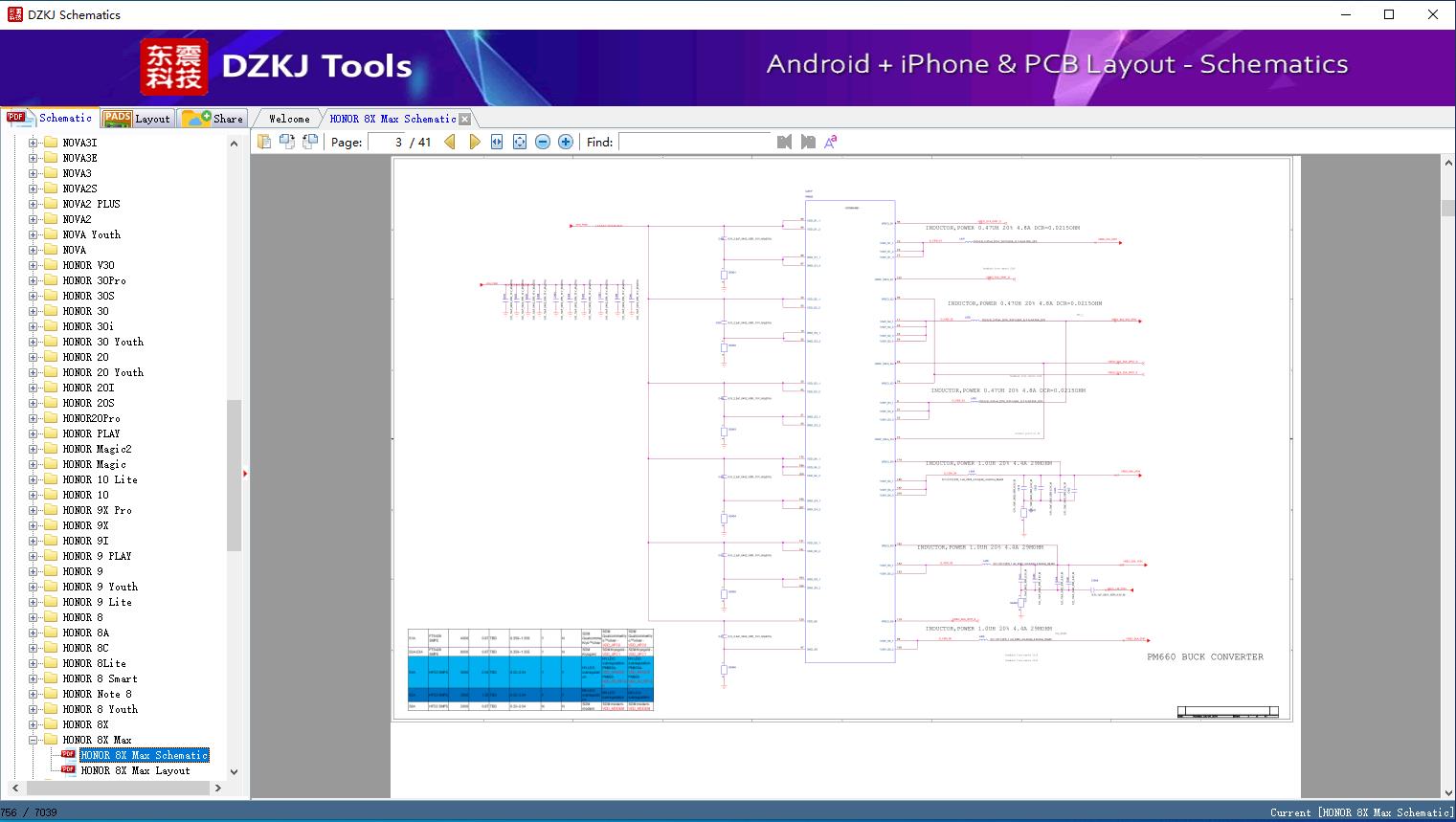Click the fit page icon
Screen dimensions: 1456x822
[520, 142]
